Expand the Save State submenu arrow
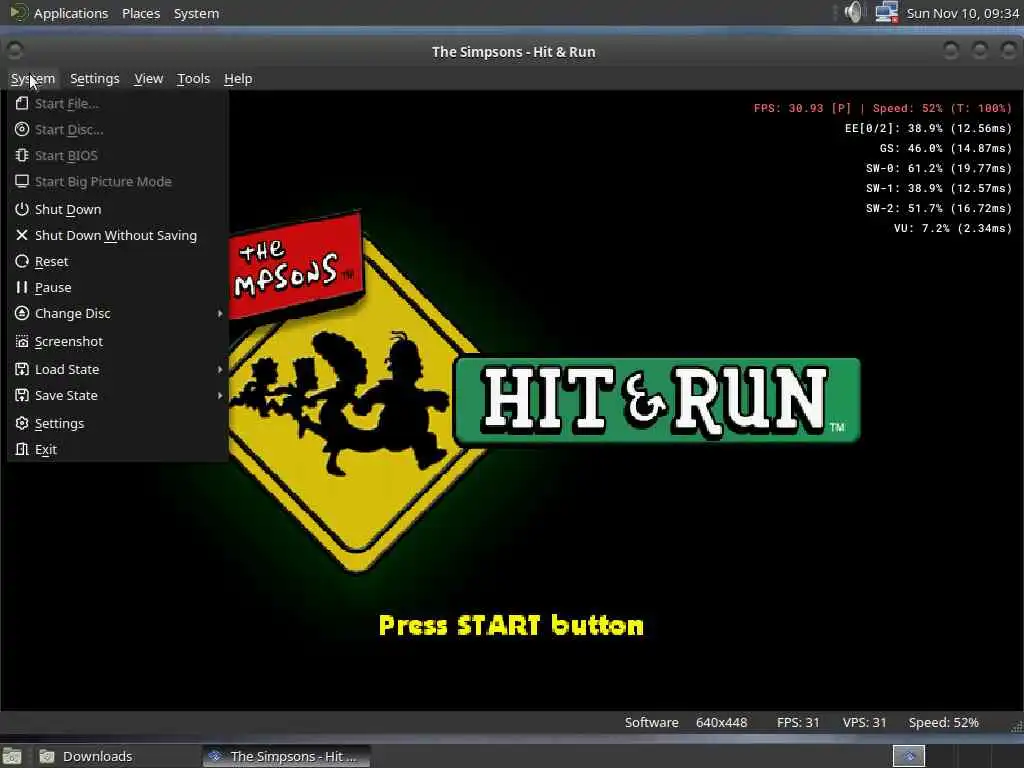The width and height of the screenshot is (1024, 768). pos(220,395)
